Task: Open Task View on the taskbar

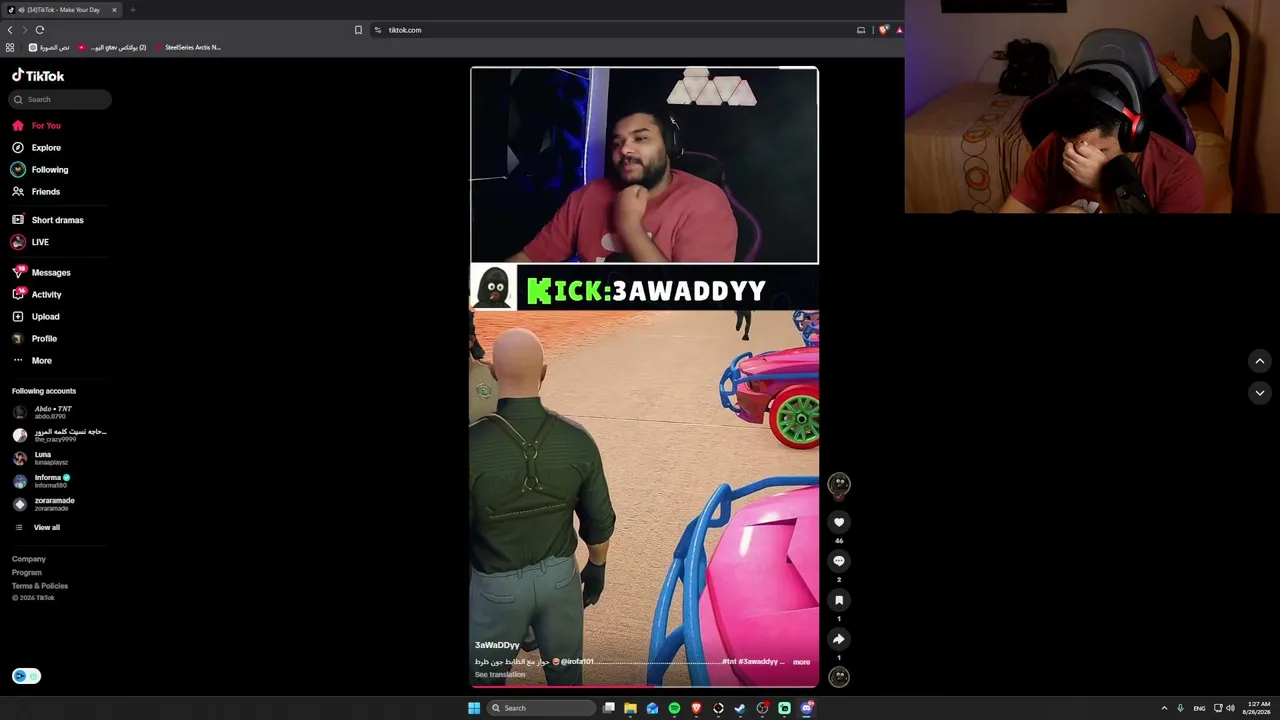Action: click(608, 708)
